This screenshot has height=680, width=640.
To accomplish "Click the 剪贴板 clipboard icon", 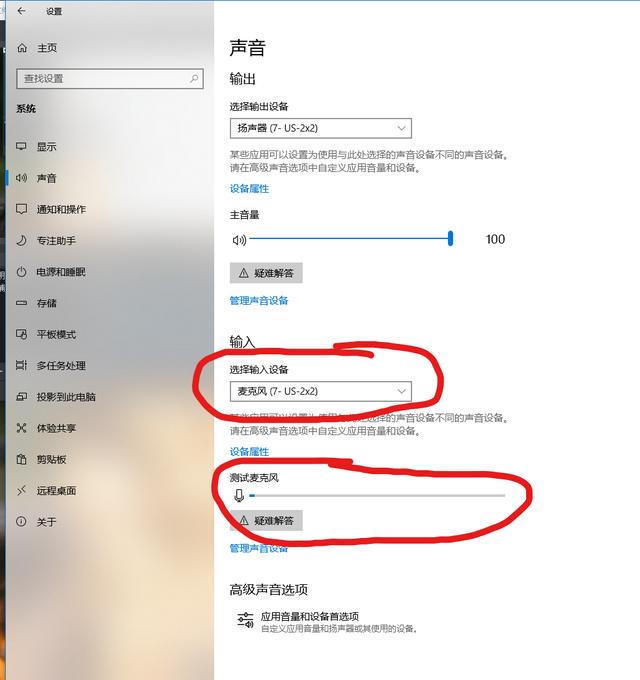I will pos(21,459).
